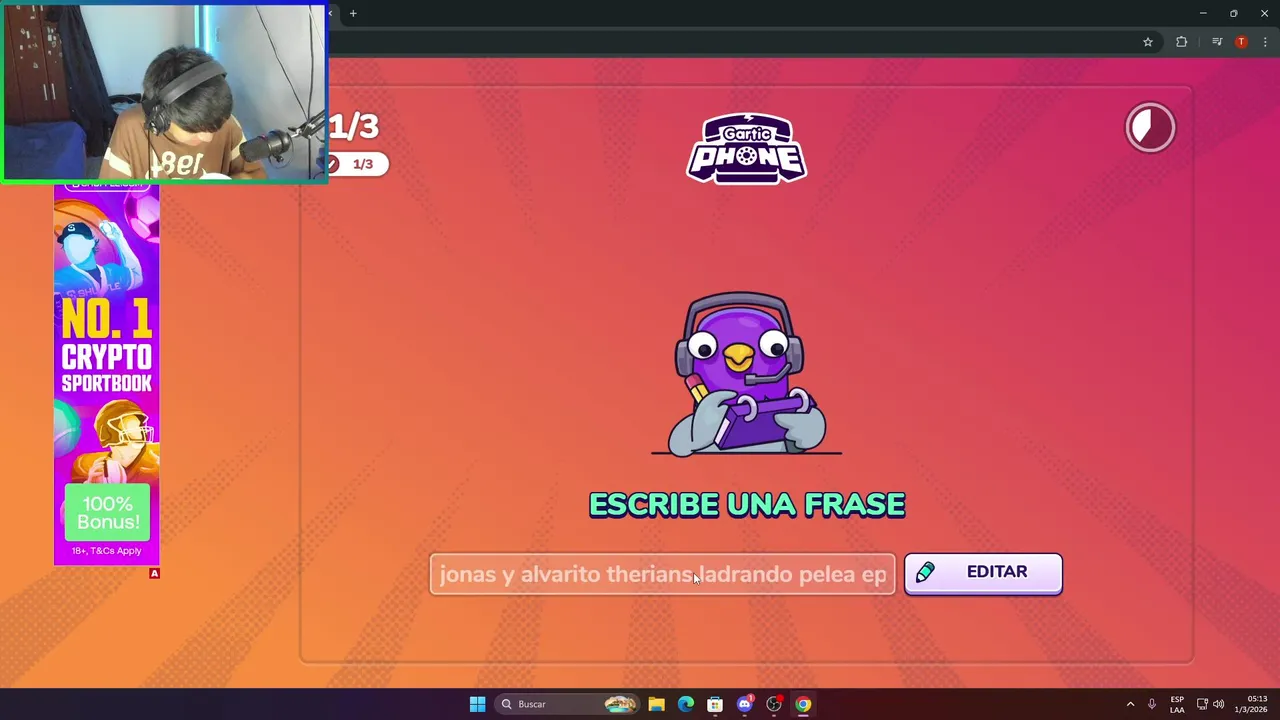1280x720 pixels.
Task: Click the round countdown timer icon
Action: [x=1150, y=128]
